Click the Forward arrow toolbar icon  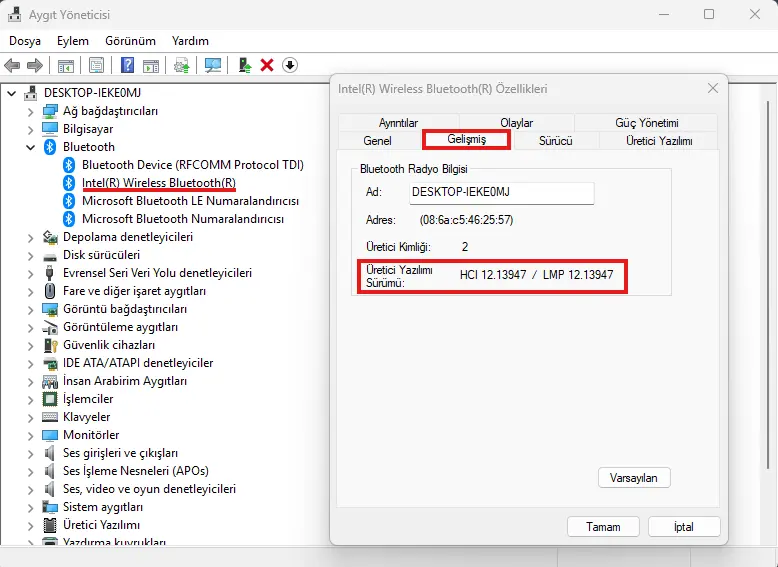coord(35,65)
